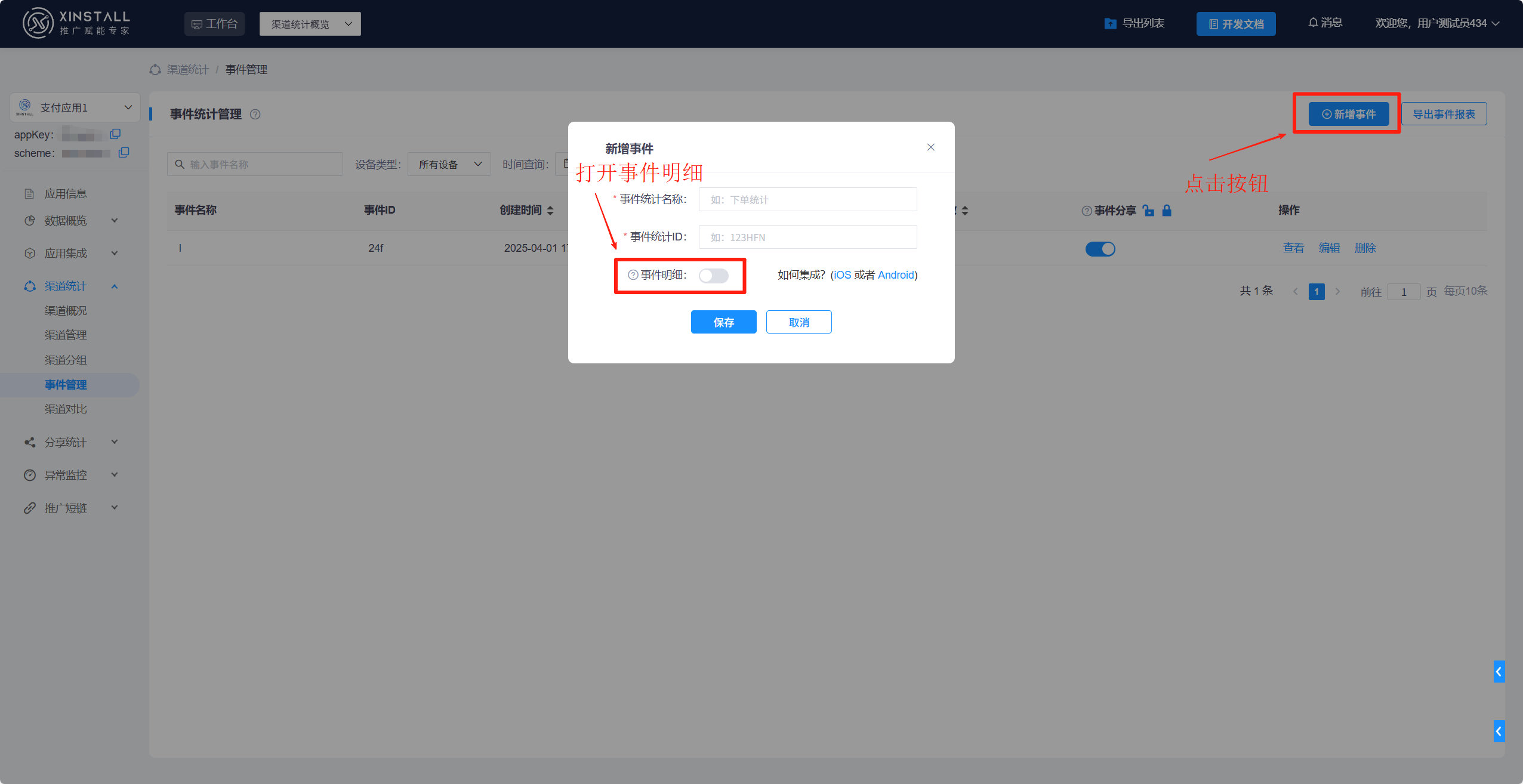
Task: Open 渠道统计概览 dropdown in top bar
Action: (310, 24)
